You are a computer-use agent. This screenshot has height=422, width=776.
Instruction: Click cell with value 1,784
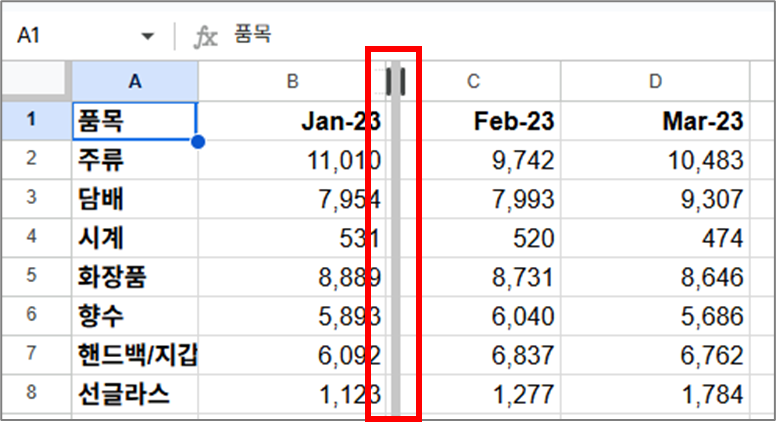click(655, 394)
